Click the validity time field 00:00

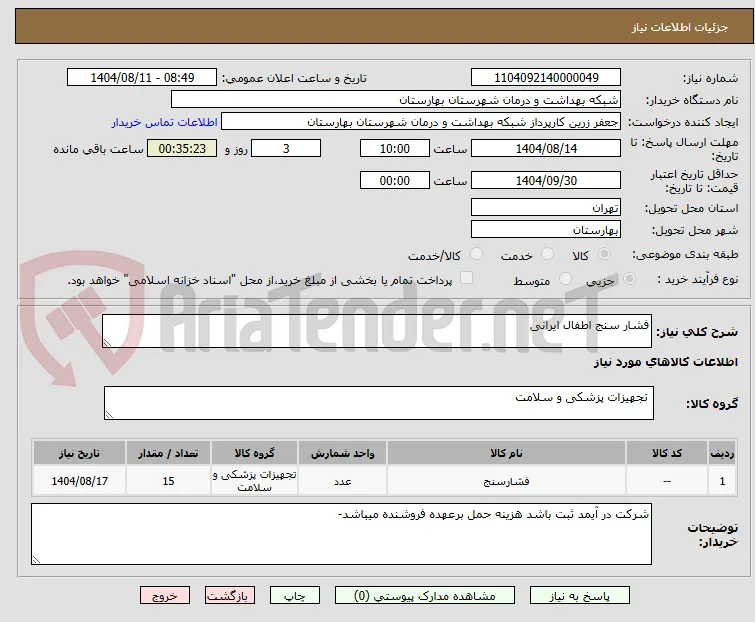tap(394, 181)
